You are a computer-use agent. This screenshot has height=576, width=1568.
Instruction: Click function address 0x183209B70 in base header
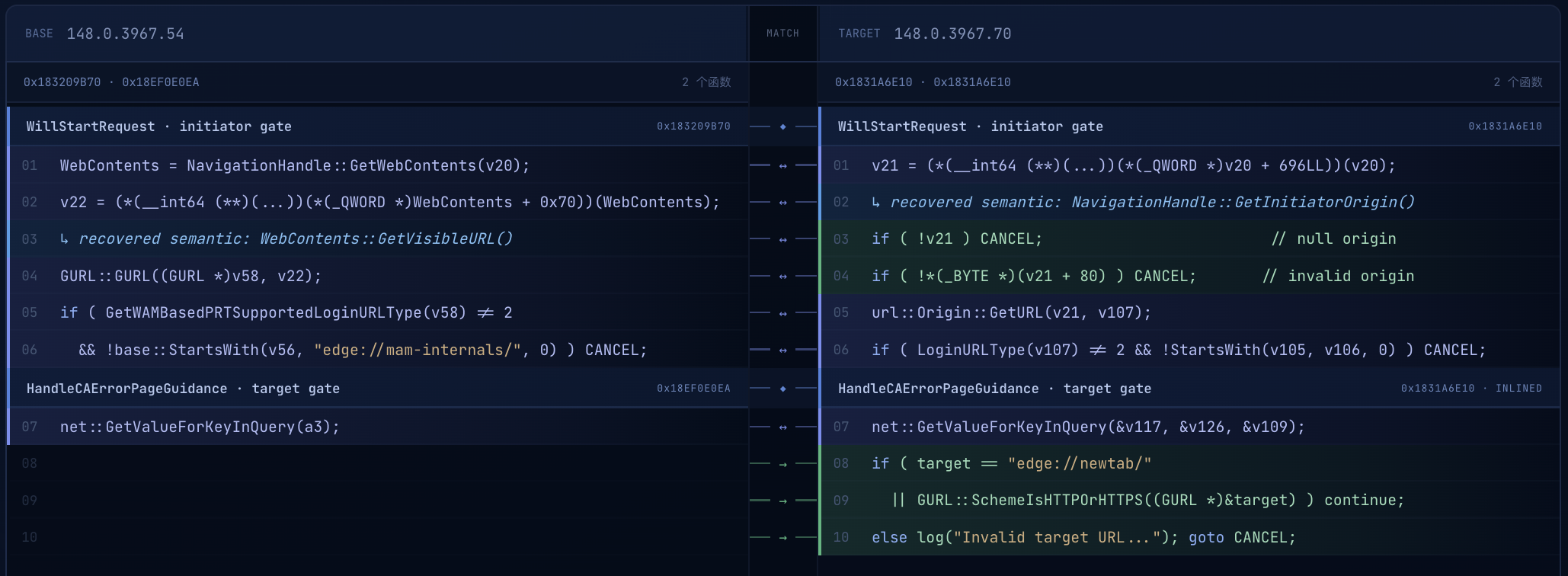693,126
